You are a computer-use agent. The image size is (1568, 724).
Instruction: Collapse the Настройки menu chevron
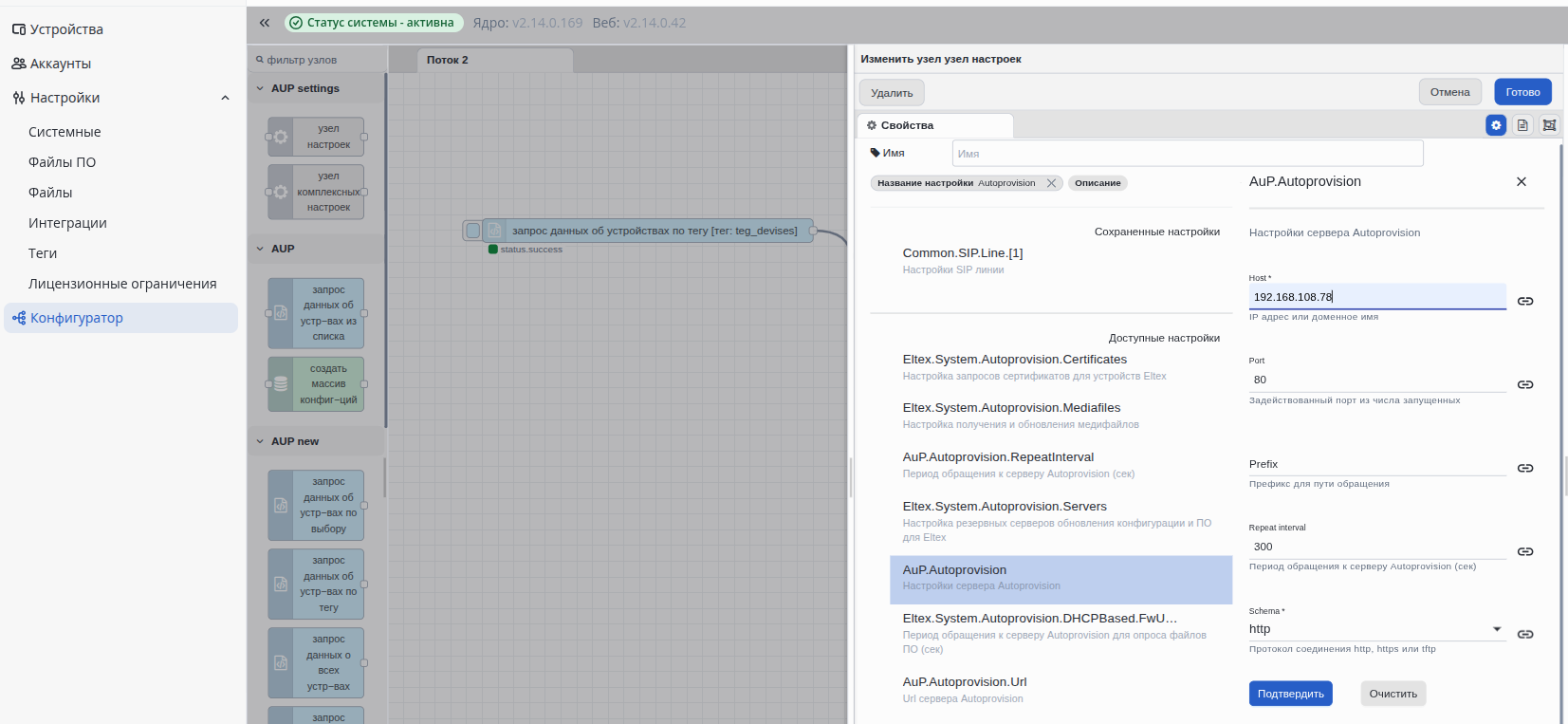coord(225,98)
